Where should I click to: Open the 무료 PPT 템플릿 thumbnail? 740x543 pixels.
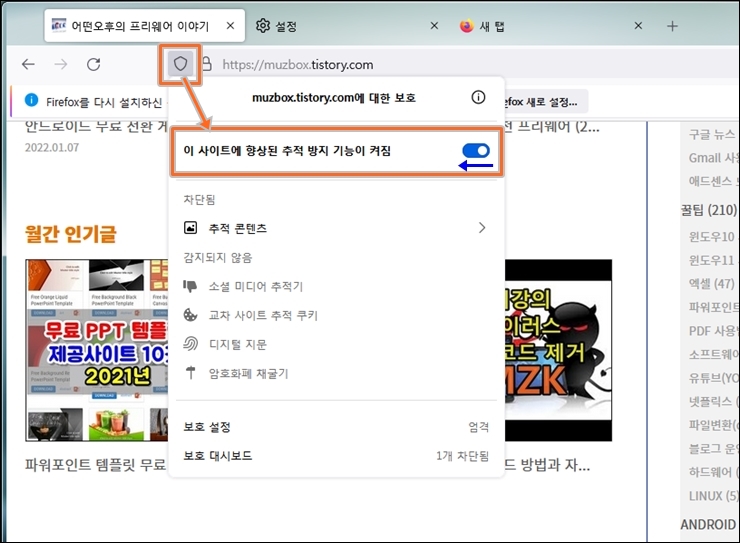(x=97, y=351)
